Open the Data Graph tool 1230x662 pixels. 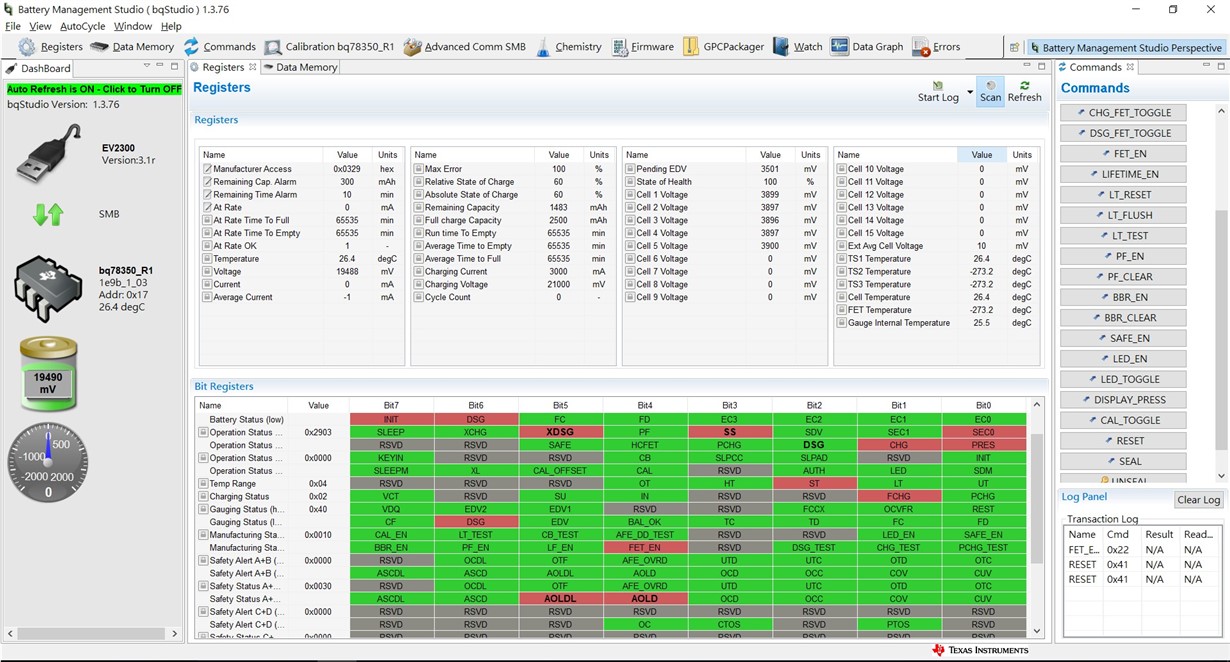pyautogui.click(x=867, y=47)
